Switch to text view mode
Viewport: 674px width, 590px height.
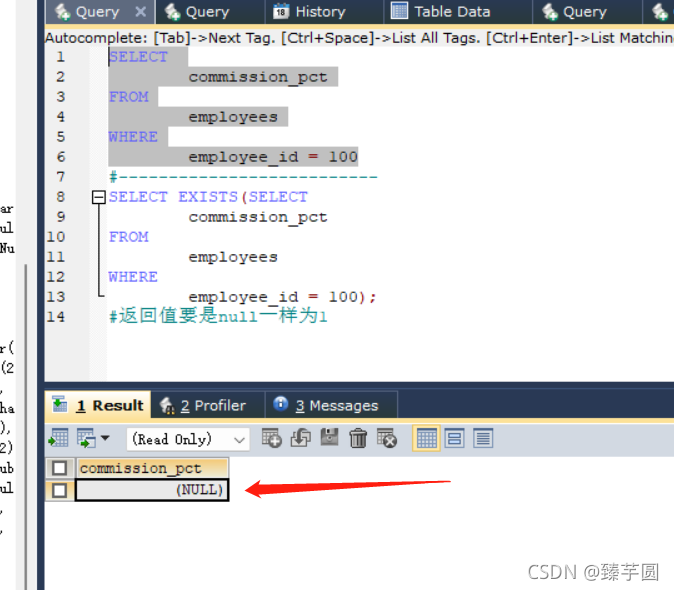click(483, 438)
